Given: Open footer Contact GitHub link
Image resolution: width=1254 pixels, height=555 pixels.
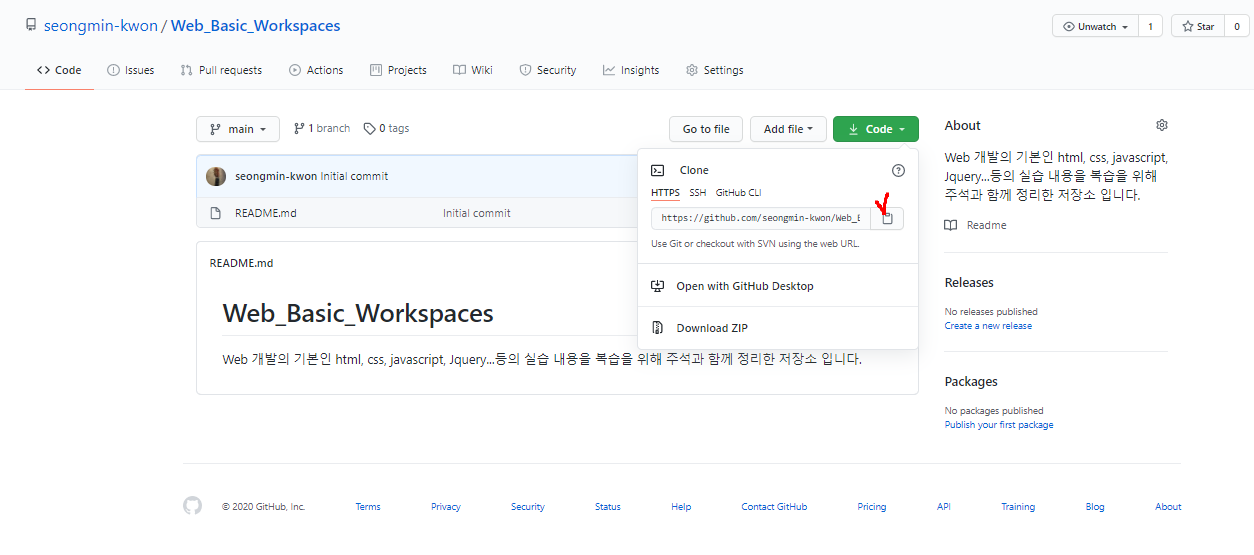Looking at the screenshot, I should click(774, 507).
